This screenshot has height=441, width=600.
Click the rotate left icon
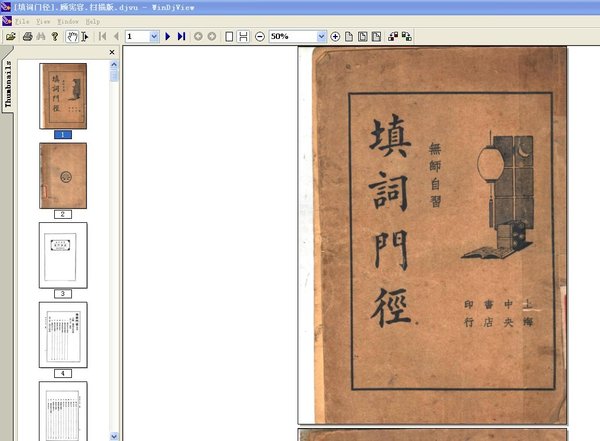click(x=393, y=36)
